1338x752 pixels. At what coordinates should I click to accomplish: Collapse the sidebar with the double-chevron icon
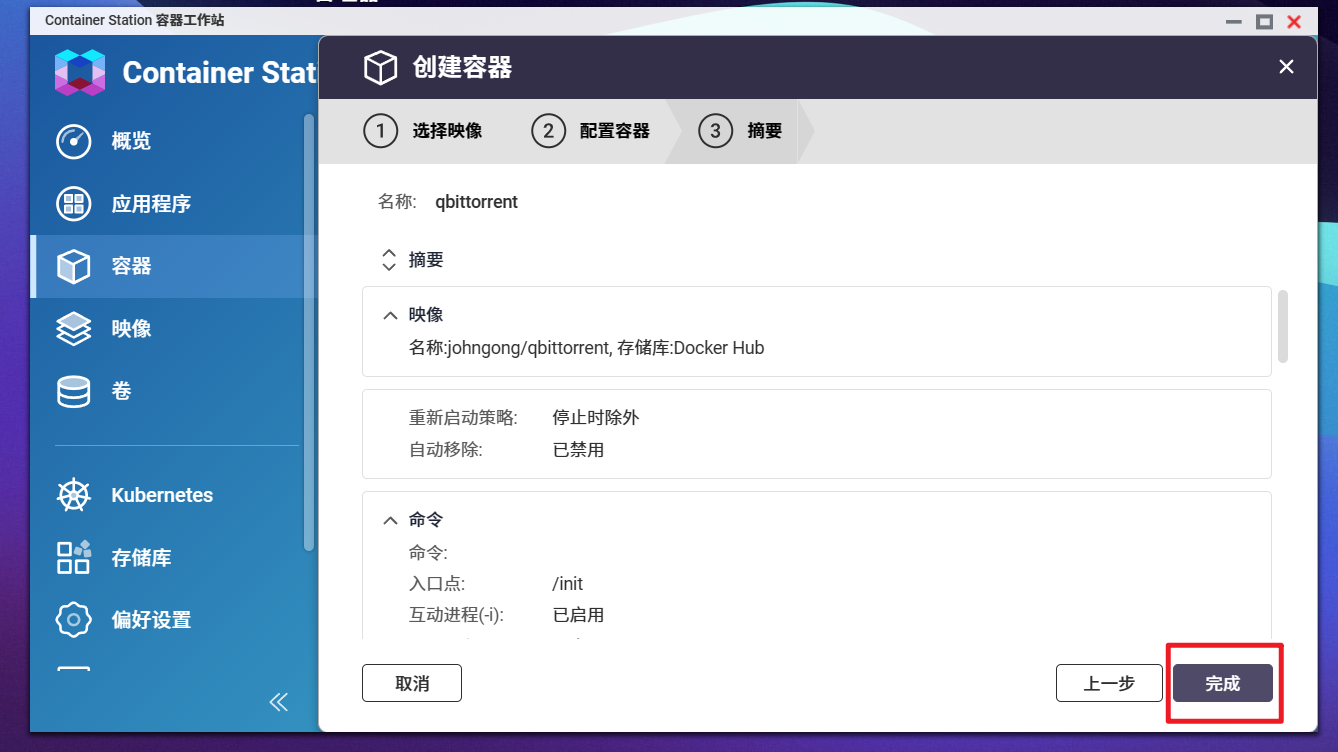(x=279, y=702)
